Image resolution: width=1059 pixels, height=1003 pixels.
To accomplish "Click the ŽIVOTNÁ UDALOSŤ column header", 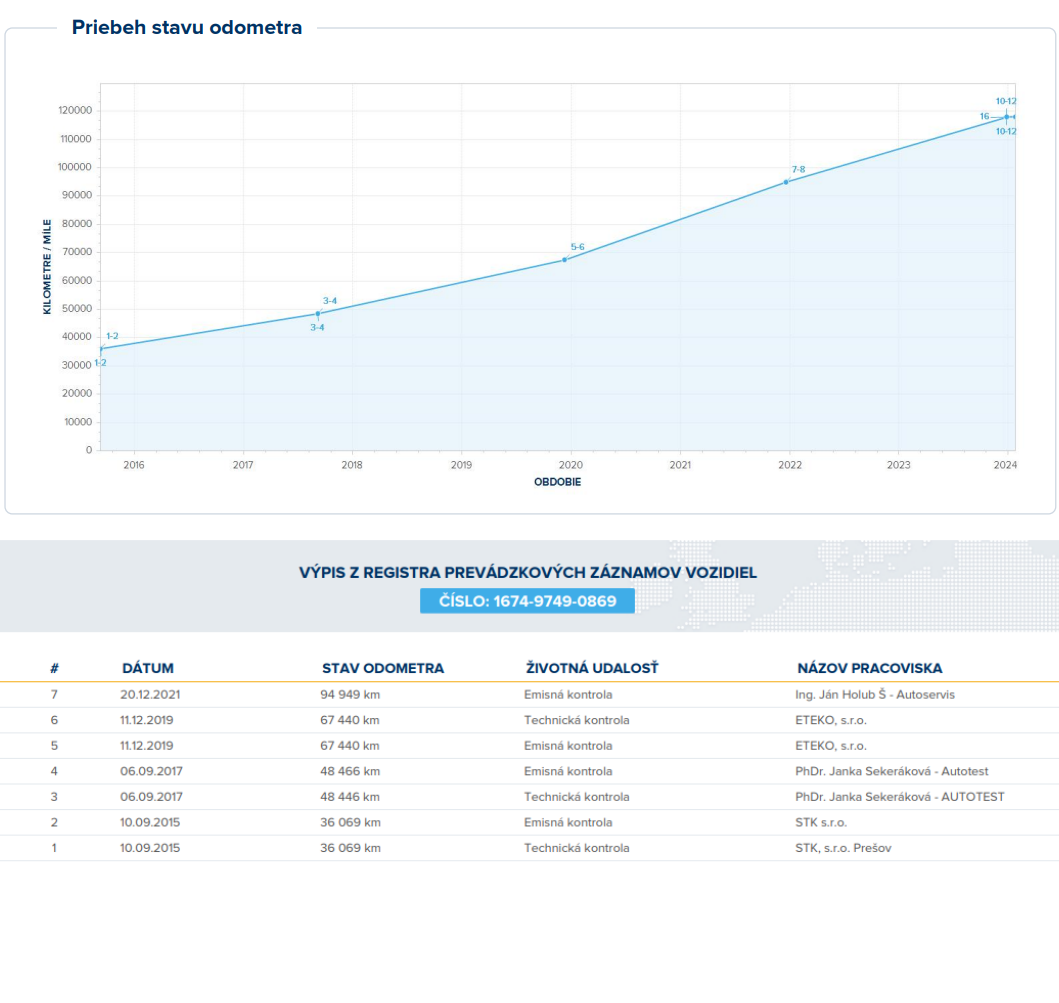I will [x=592, y=668].
